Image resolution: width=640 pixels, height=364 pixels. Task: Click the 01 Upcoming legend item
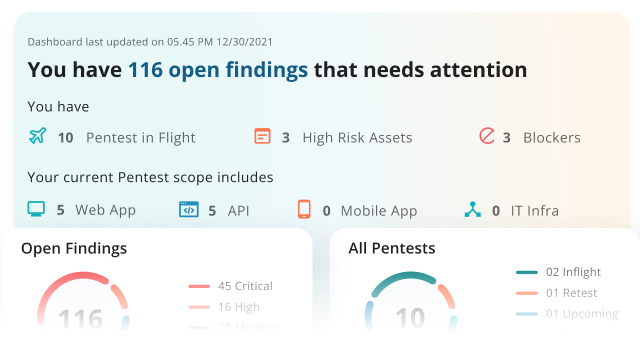coord(567,314)
